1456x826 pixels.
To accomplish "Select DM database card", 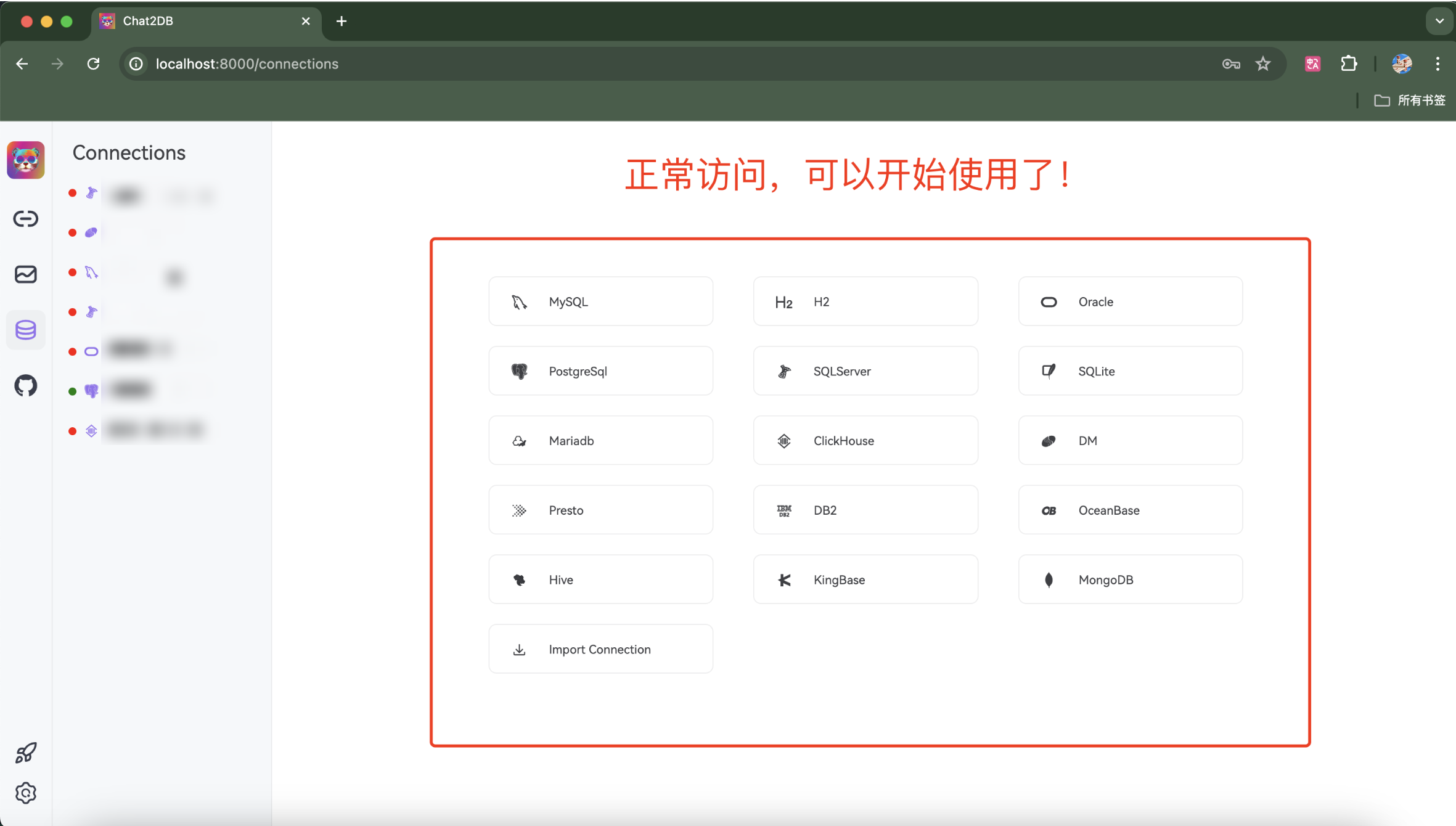I will point(1130,440).
